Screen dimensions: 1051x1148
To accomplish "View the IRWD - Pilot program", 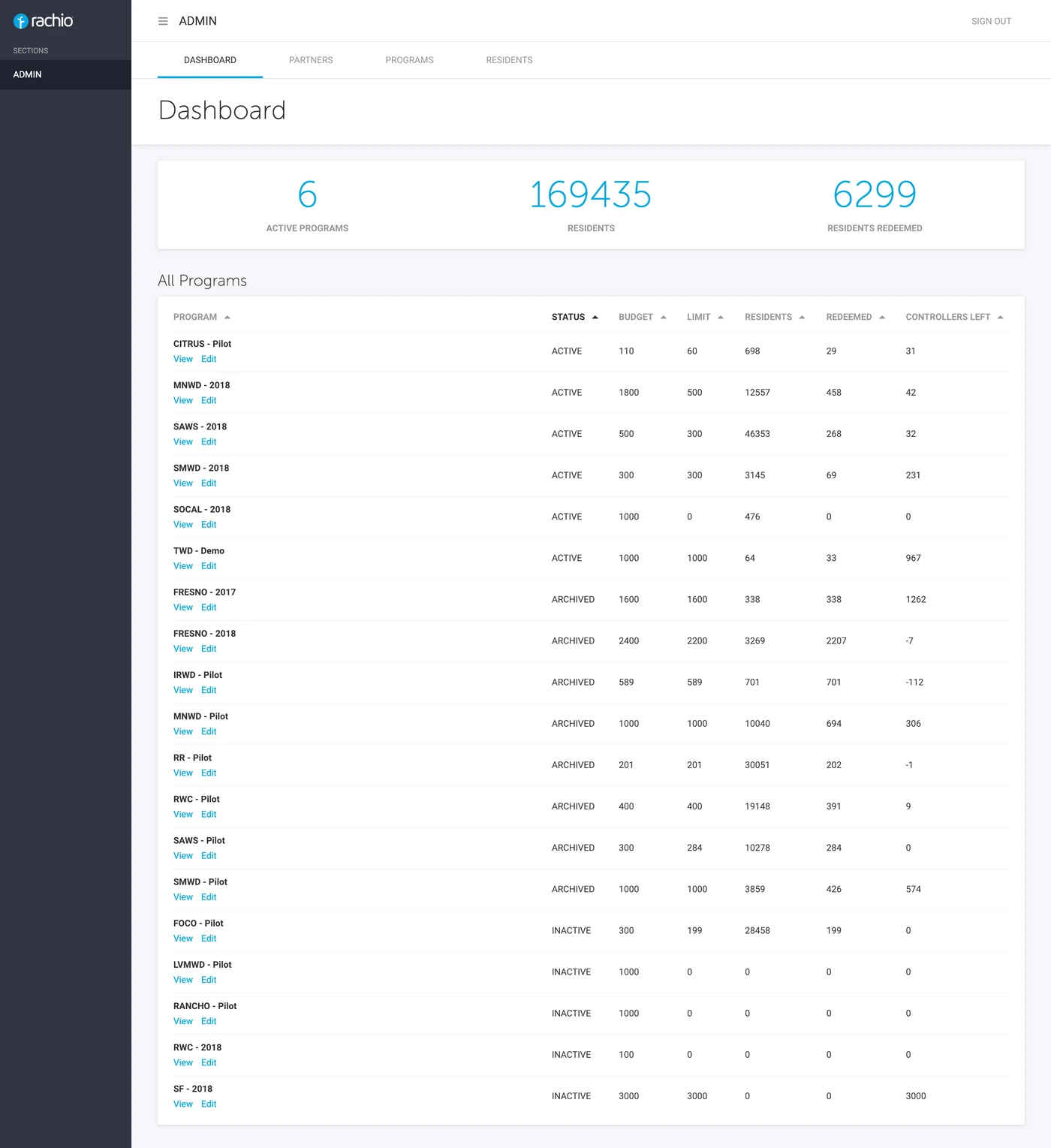I will 183,689.
